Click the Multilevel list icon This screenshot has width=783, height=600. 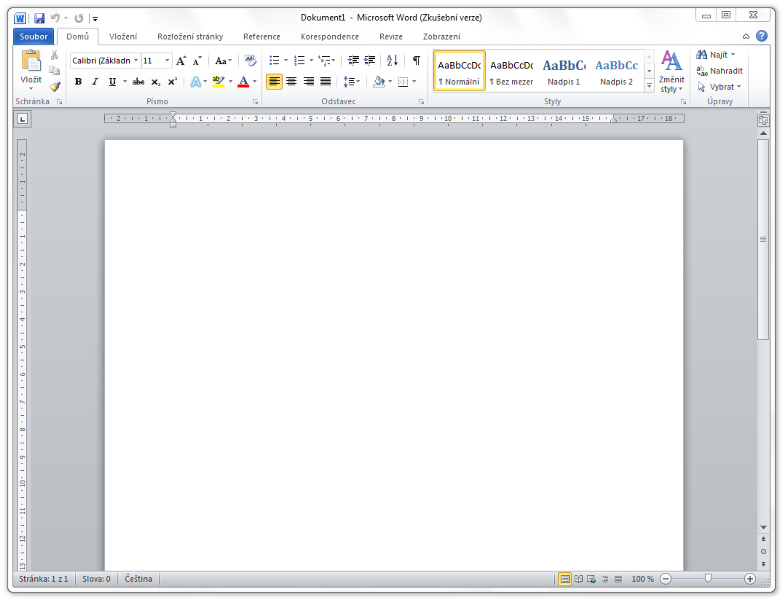(x=325, y=60)
